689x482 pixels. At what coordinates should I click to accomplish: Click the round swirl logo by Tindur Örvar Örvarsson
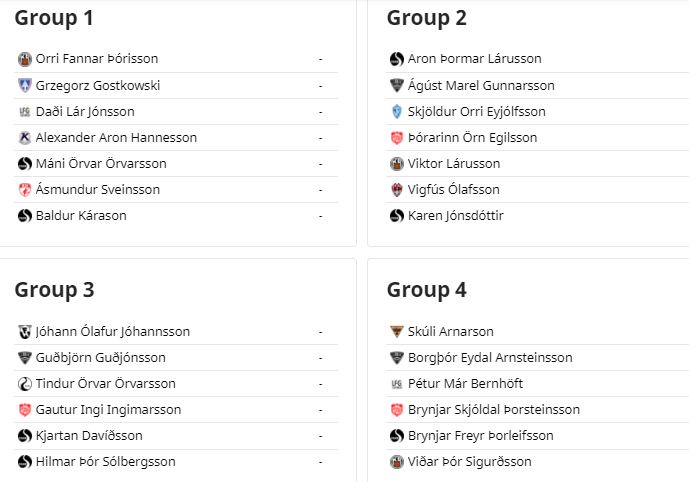pyautogui.click(x=25, y=384)
